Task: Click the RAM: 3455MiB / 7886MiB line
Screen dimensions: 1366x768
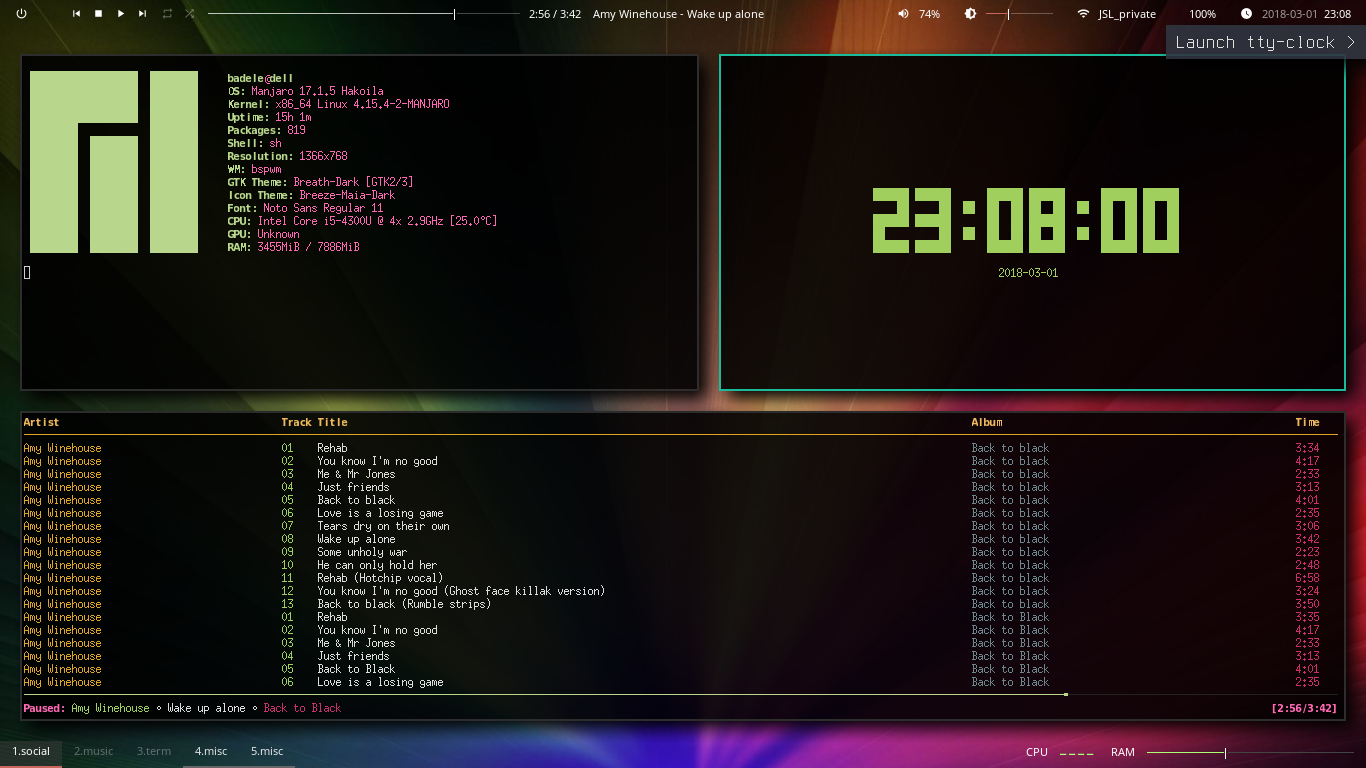Action: [x=293, y=247]
